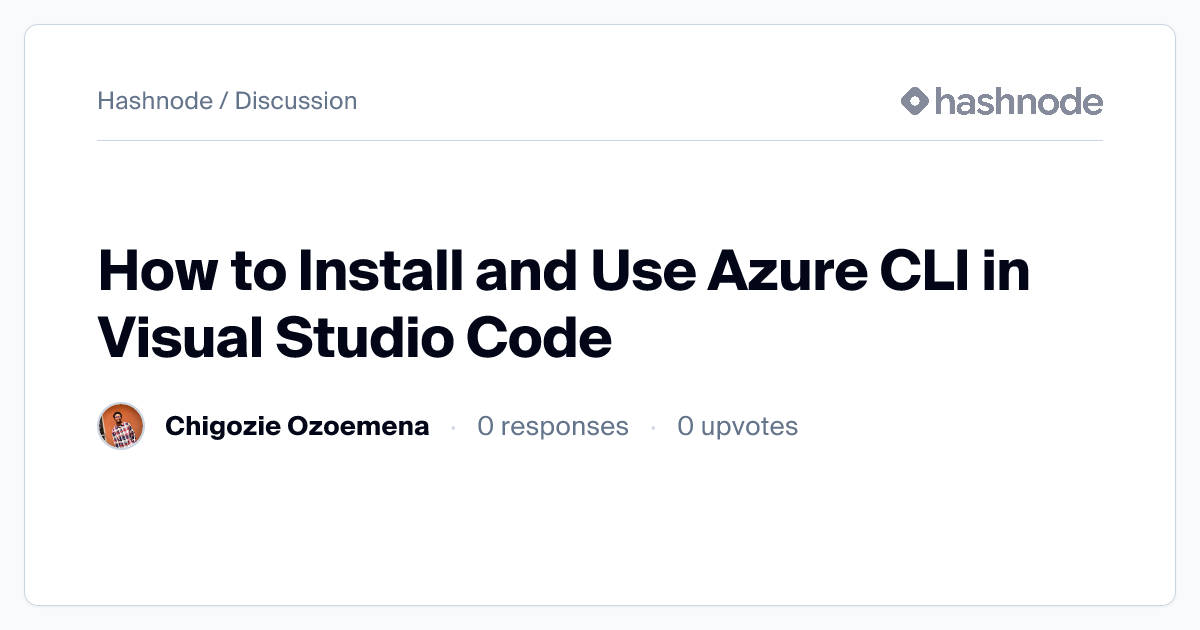Screen dimensions: 1200x630
Task: Select the "Discussion" breadcrumb item
Action: coord(296,101)
